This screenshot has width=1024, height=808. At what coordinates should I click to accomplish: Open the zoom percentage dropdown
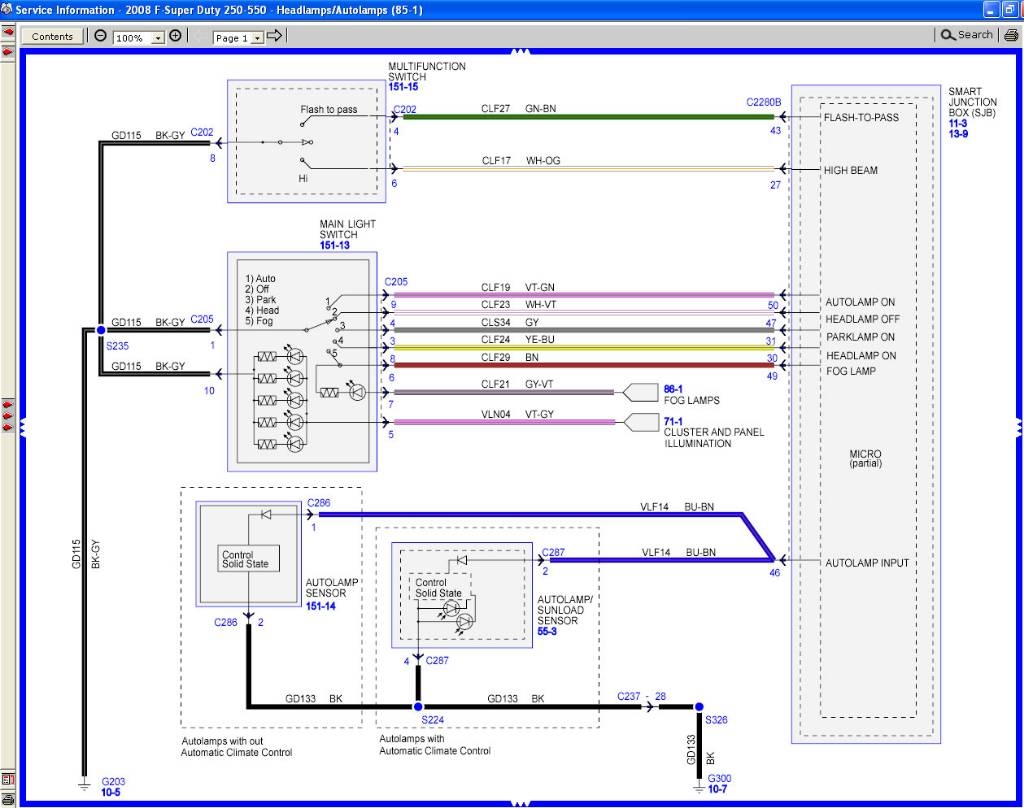158,38
